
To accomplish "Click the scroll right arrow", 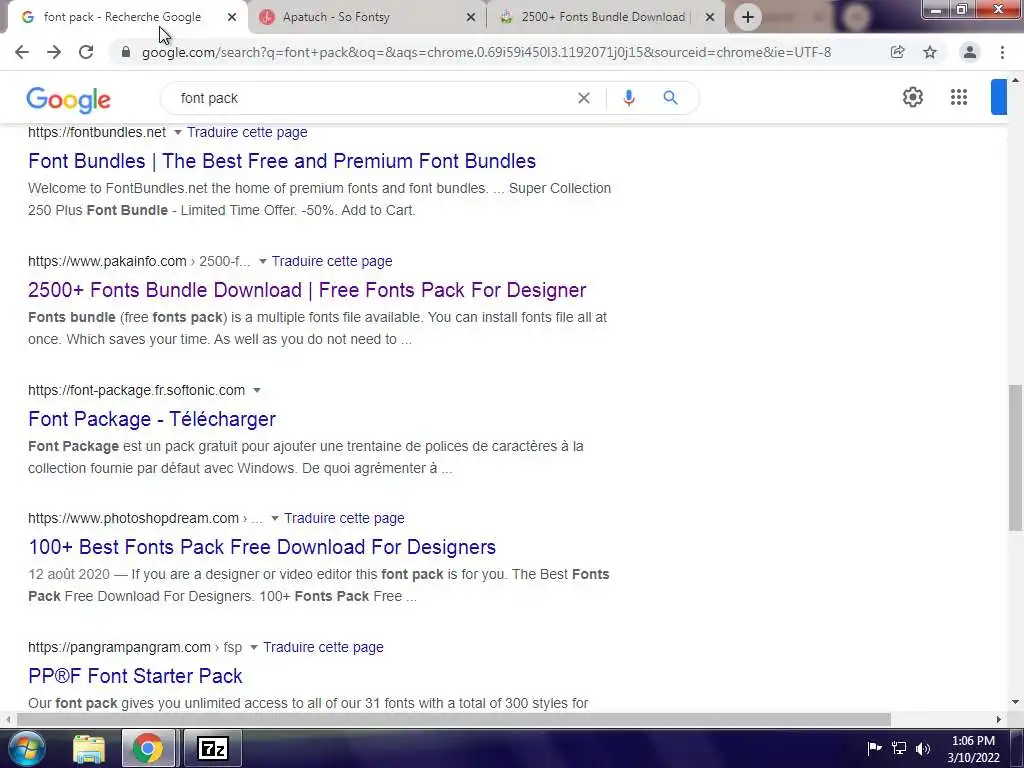I will click(999, 719).
